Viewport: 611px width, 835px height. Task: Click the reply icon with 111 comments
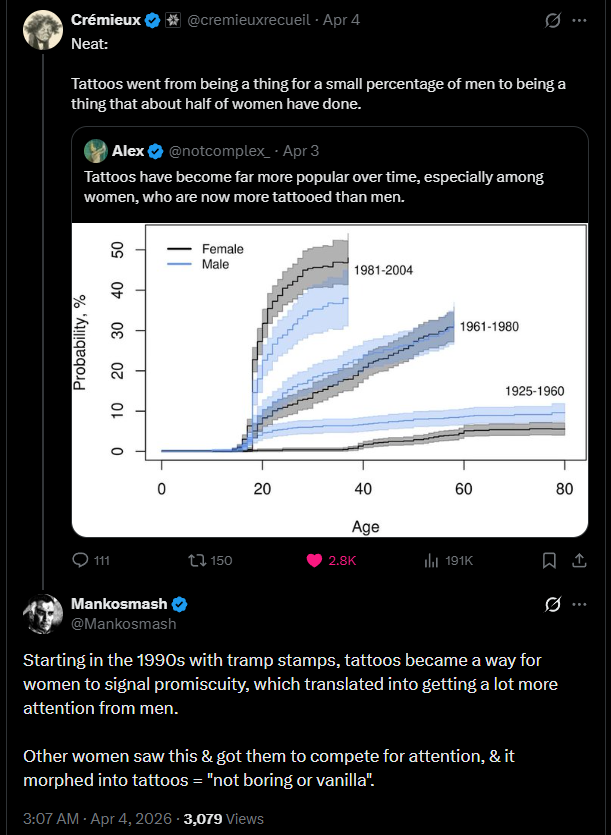[82, 560]
